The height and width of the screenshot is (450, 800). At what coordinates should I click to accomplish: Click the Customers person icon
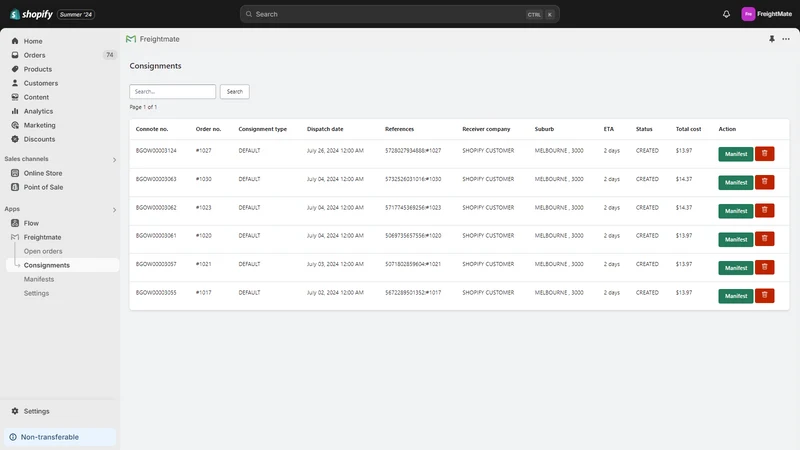click(15, 83)
